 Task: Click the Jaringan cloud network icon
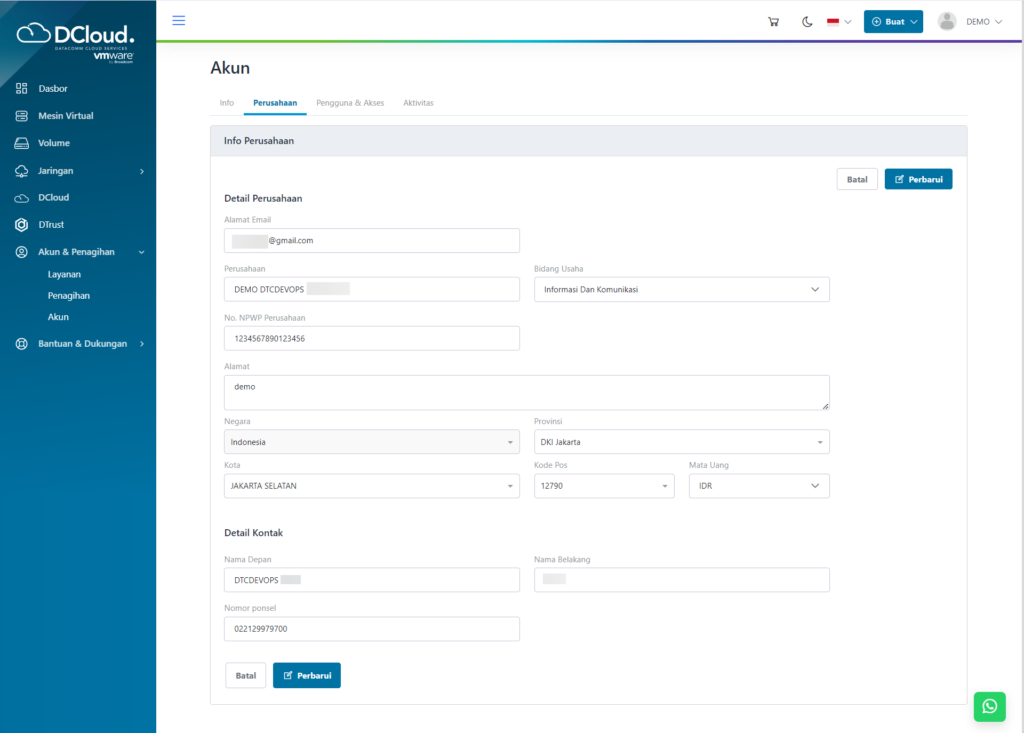click(x=22, y=171)
